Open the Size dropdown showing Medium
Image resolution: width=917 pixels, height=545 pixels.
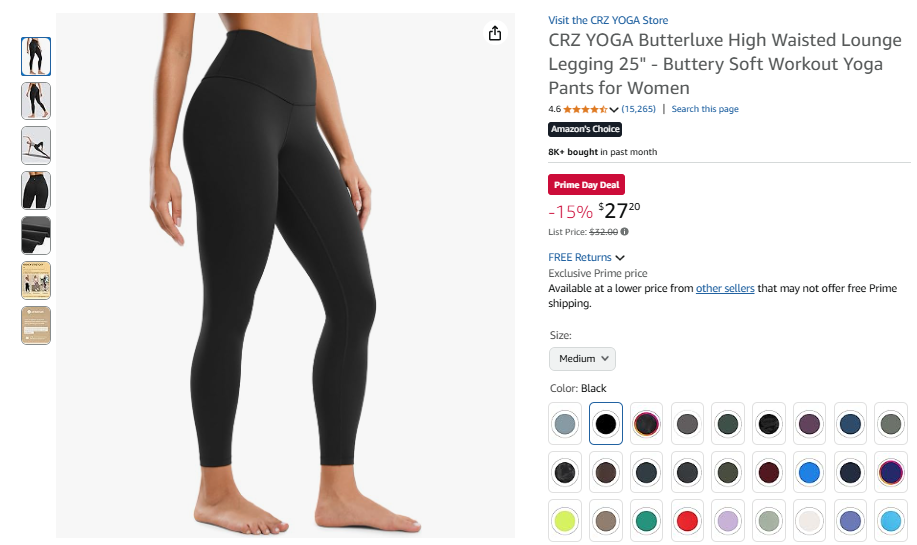(582, 358)
